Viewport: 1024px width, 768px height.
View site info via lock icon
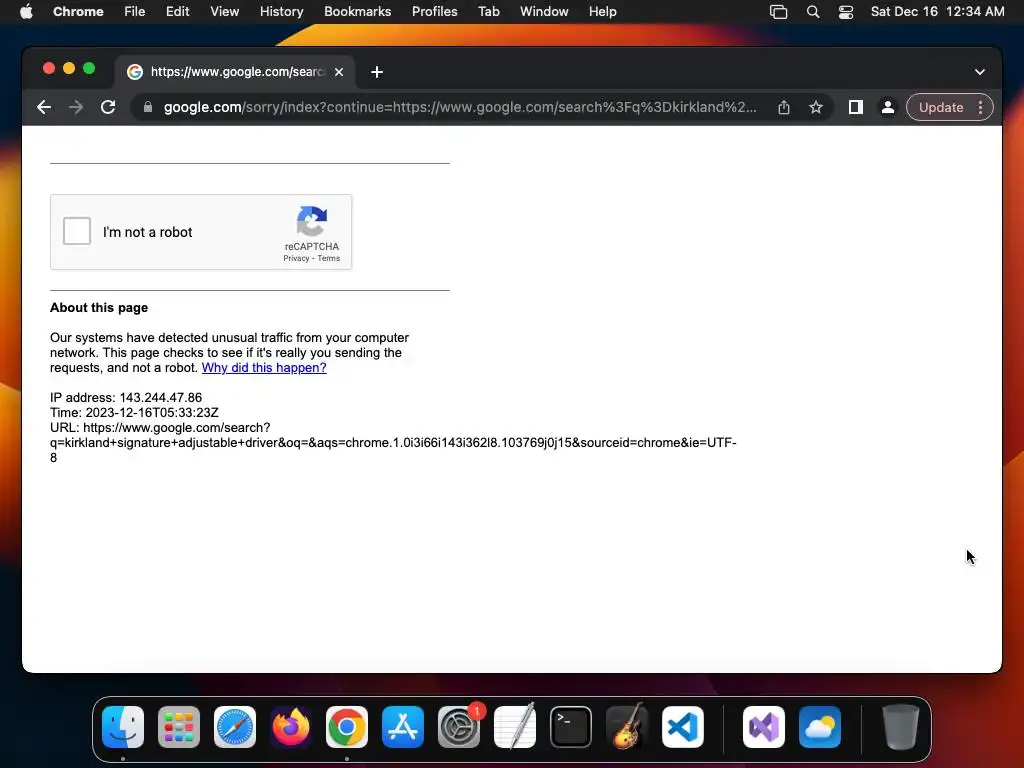tap(148, 107)
